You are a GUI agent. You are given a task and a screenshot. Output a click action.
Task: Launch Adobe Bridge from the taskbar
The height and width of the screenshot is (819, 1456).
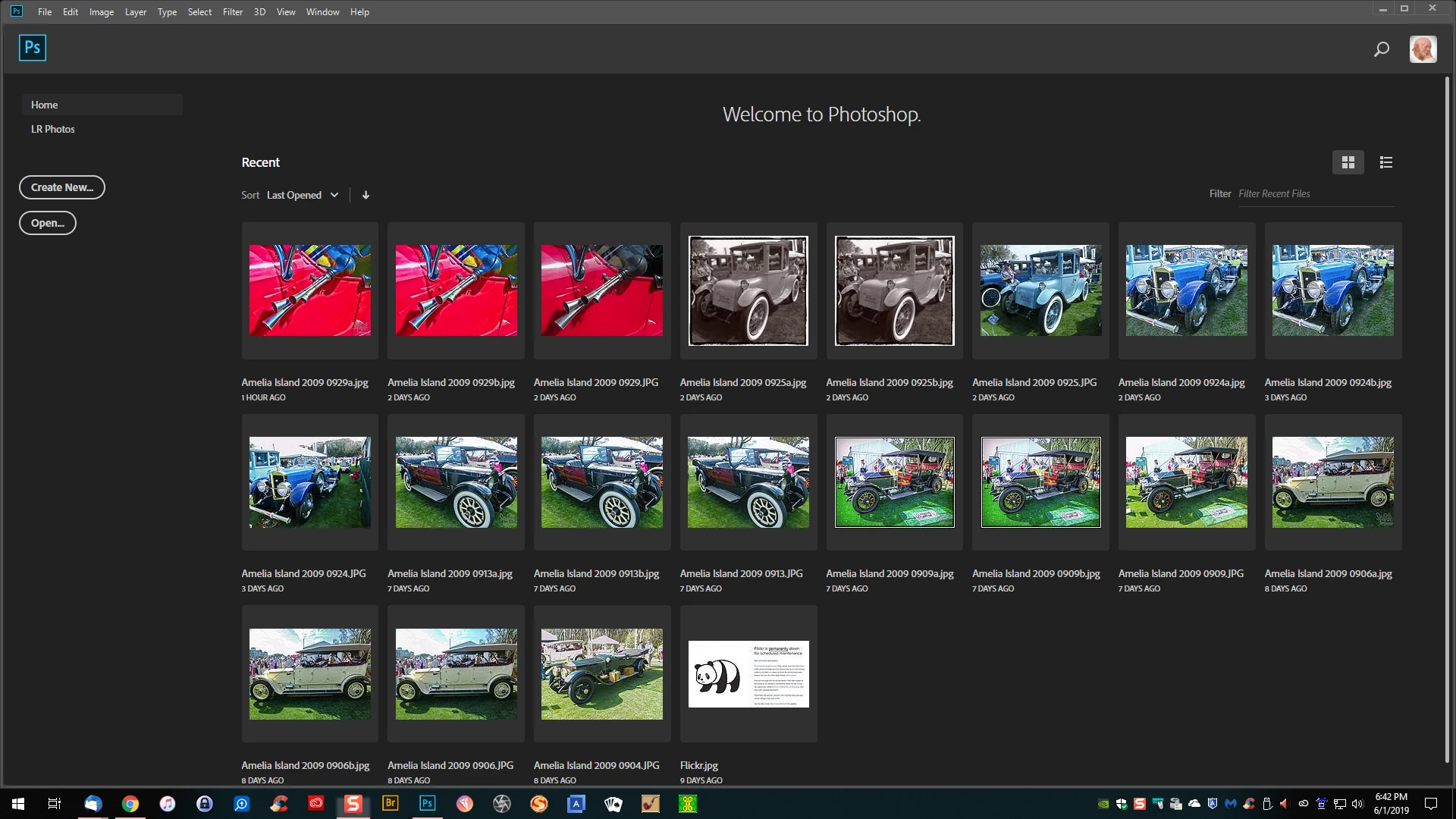click(x=390, y=803)
